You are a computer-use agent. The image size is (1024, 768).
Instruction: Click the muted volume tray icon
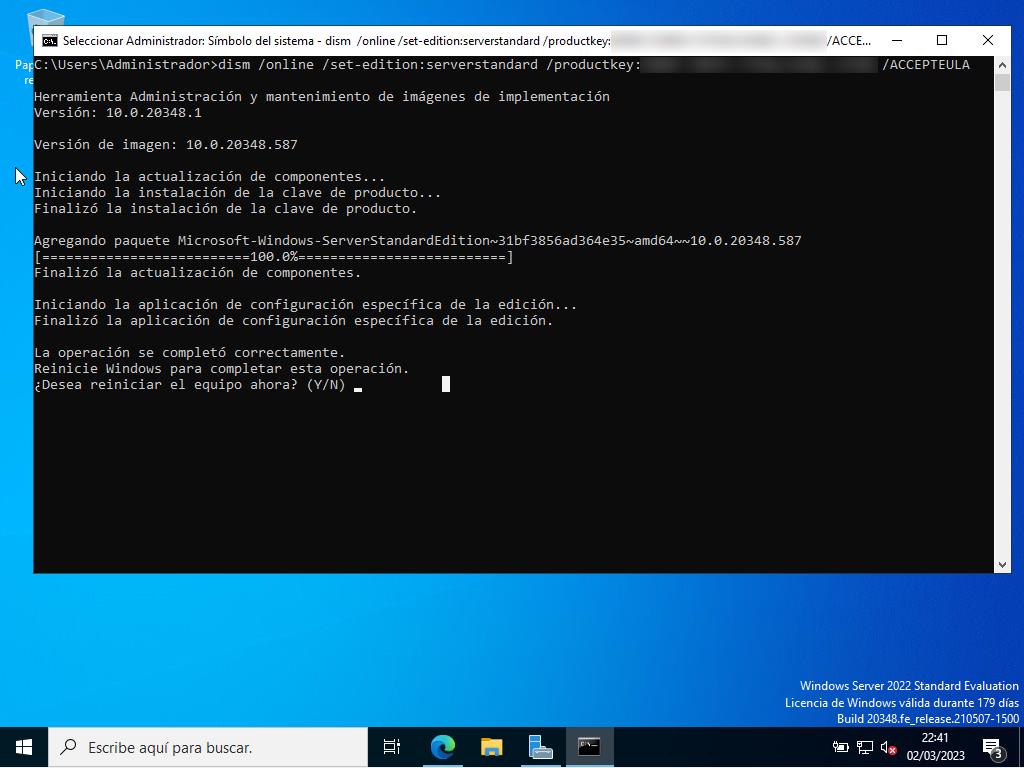coord(888,747)
